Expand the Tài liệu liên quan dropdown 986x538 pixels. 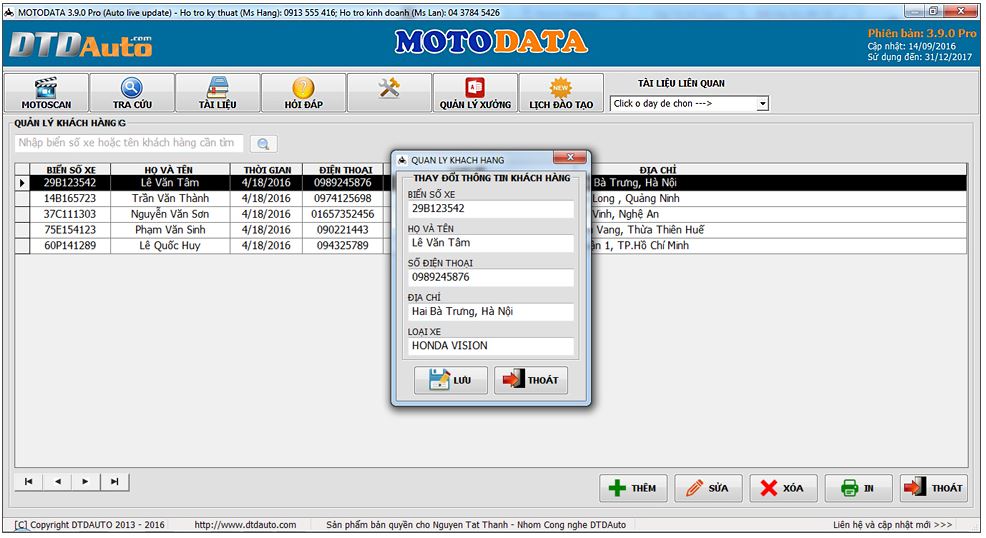pyautogui.click(x=762, y=104)
